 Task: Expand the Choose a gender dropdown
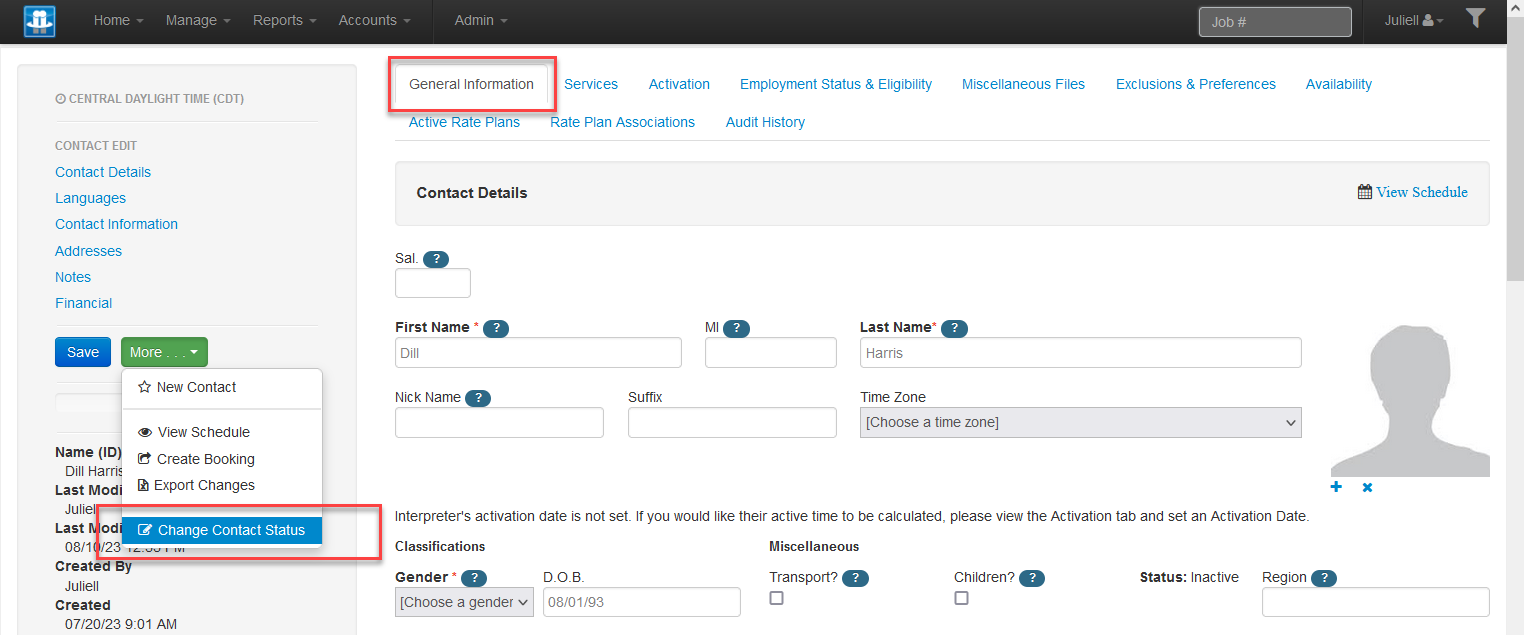point(463,601)
